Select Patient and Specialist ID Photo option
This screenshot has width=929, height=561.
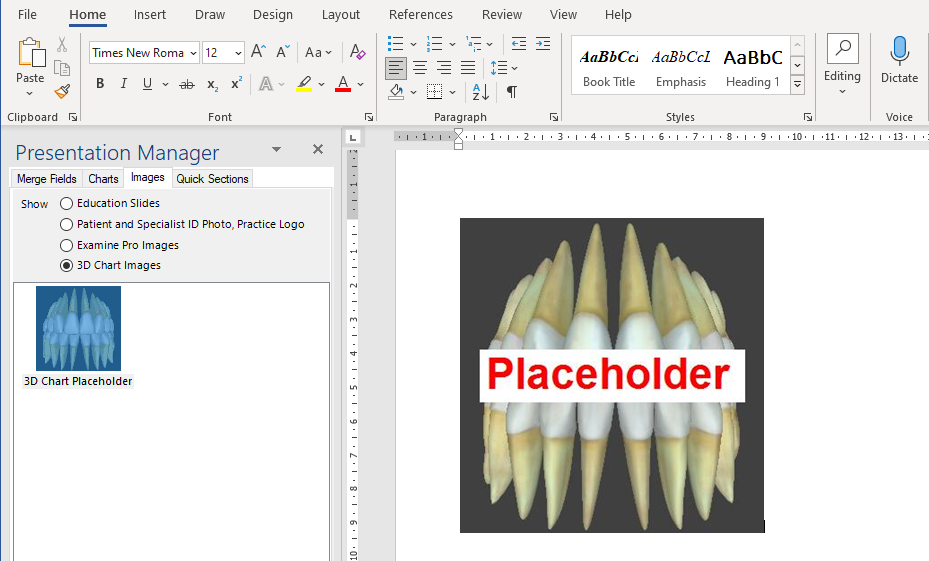point(66,225)
